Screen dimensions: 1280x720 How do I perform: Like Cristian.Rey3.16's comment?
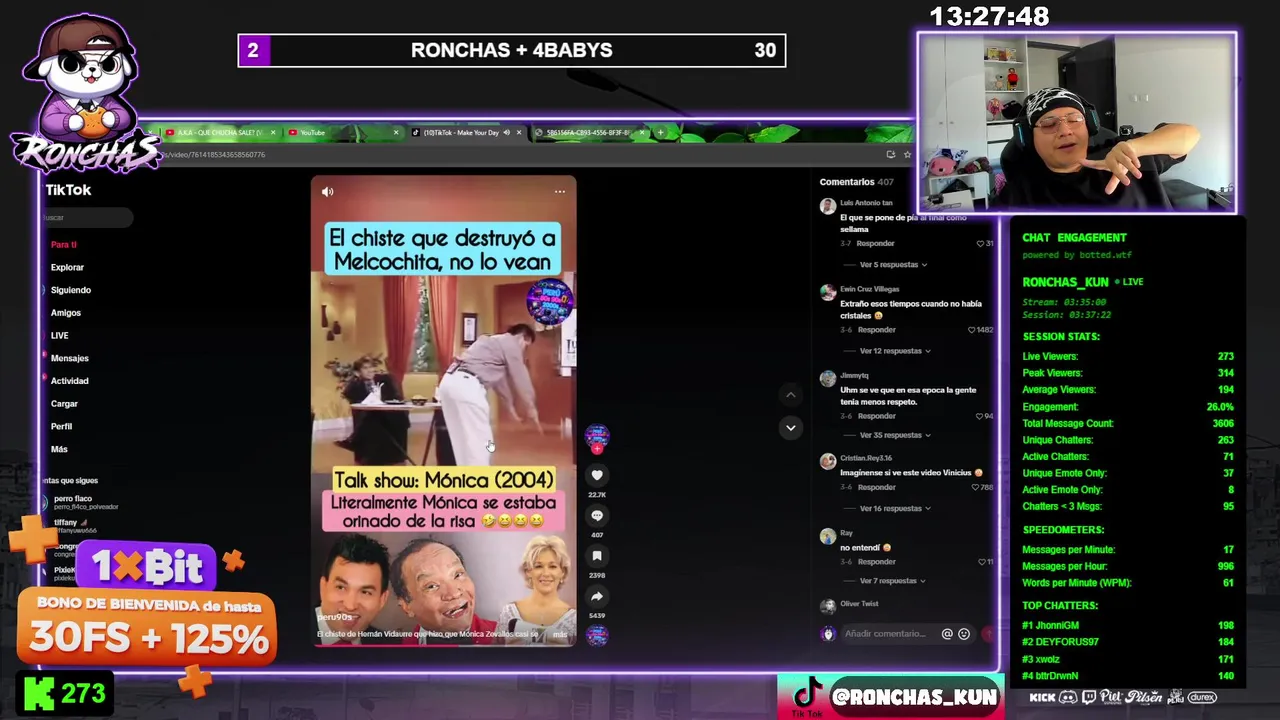pos(973,487)
